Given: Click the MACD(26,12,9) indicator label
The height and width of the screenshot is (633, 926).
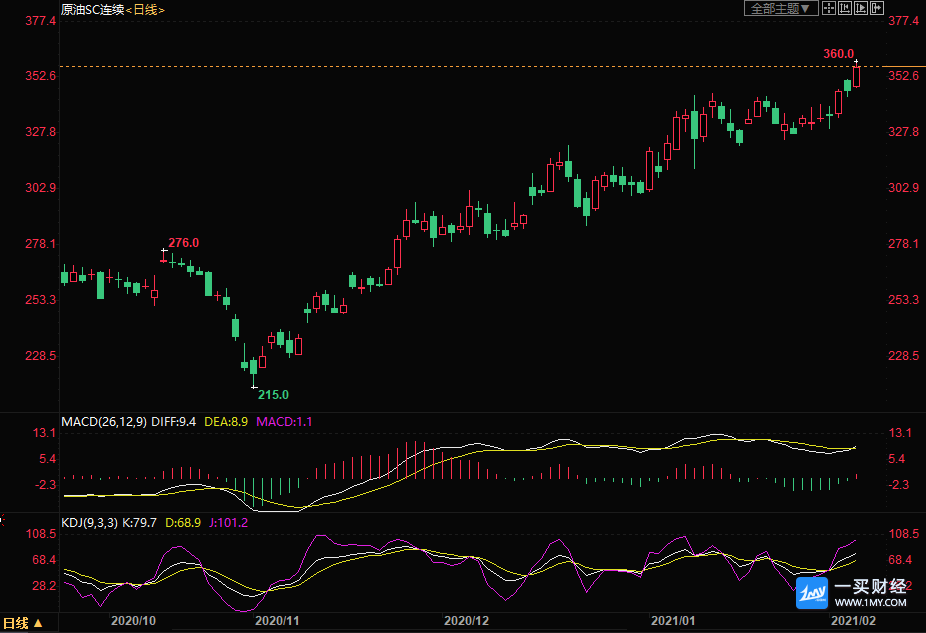Looking at the screenshot, I should 104,422.
